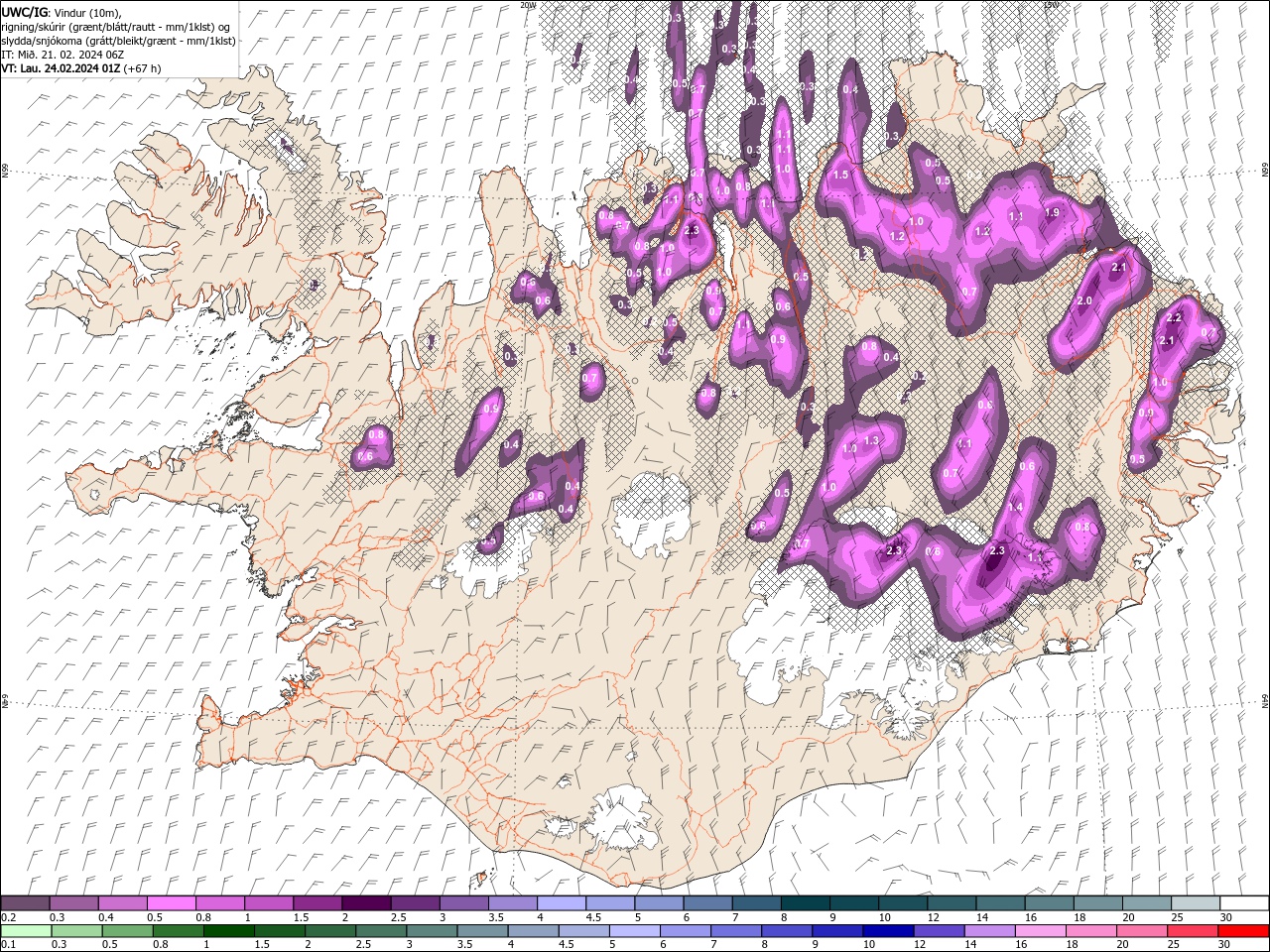
Task: Click the 'IT: Mið. 21. 02. 2024 06Z' line
Action: click(x=62, y=55)
